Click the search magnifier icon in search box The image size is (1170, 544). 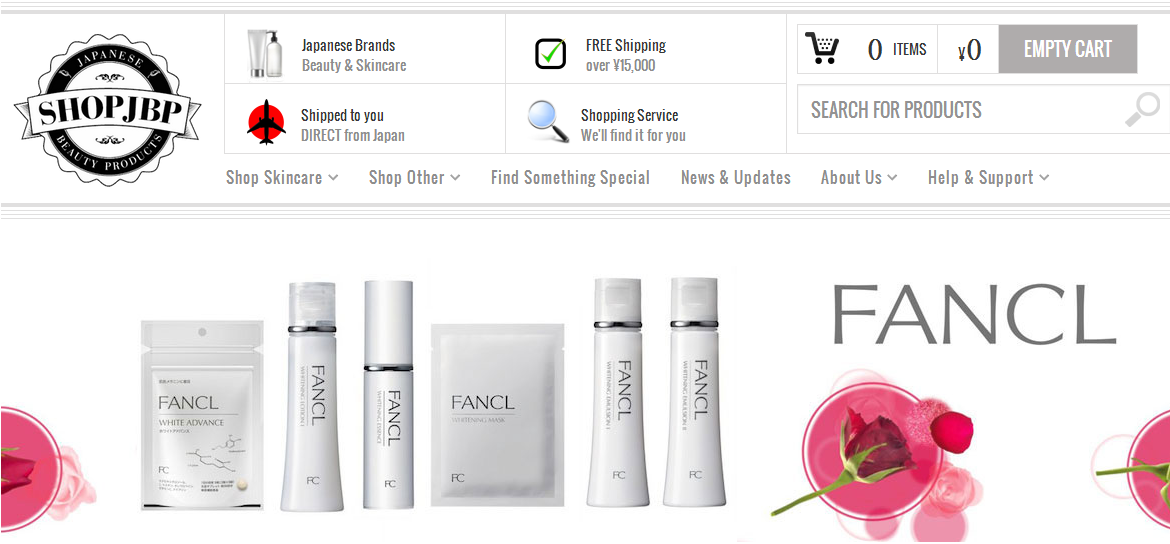pos(1142,110)
